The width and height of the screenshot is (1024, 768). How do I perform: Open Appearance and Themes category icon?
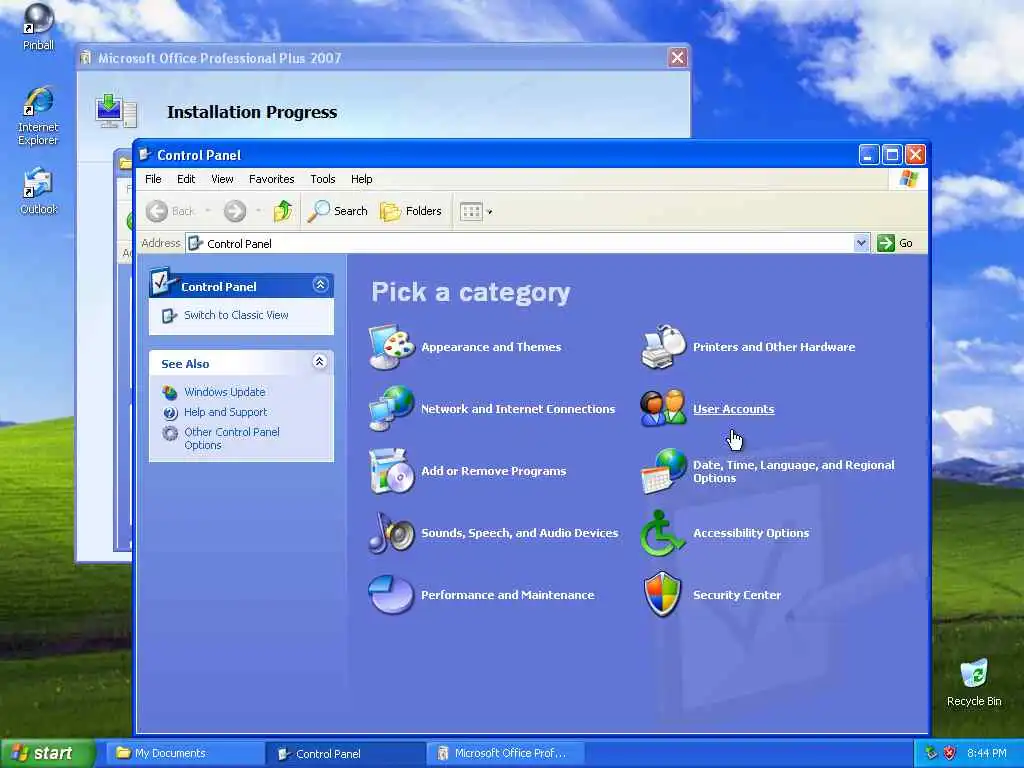[391, 347]
